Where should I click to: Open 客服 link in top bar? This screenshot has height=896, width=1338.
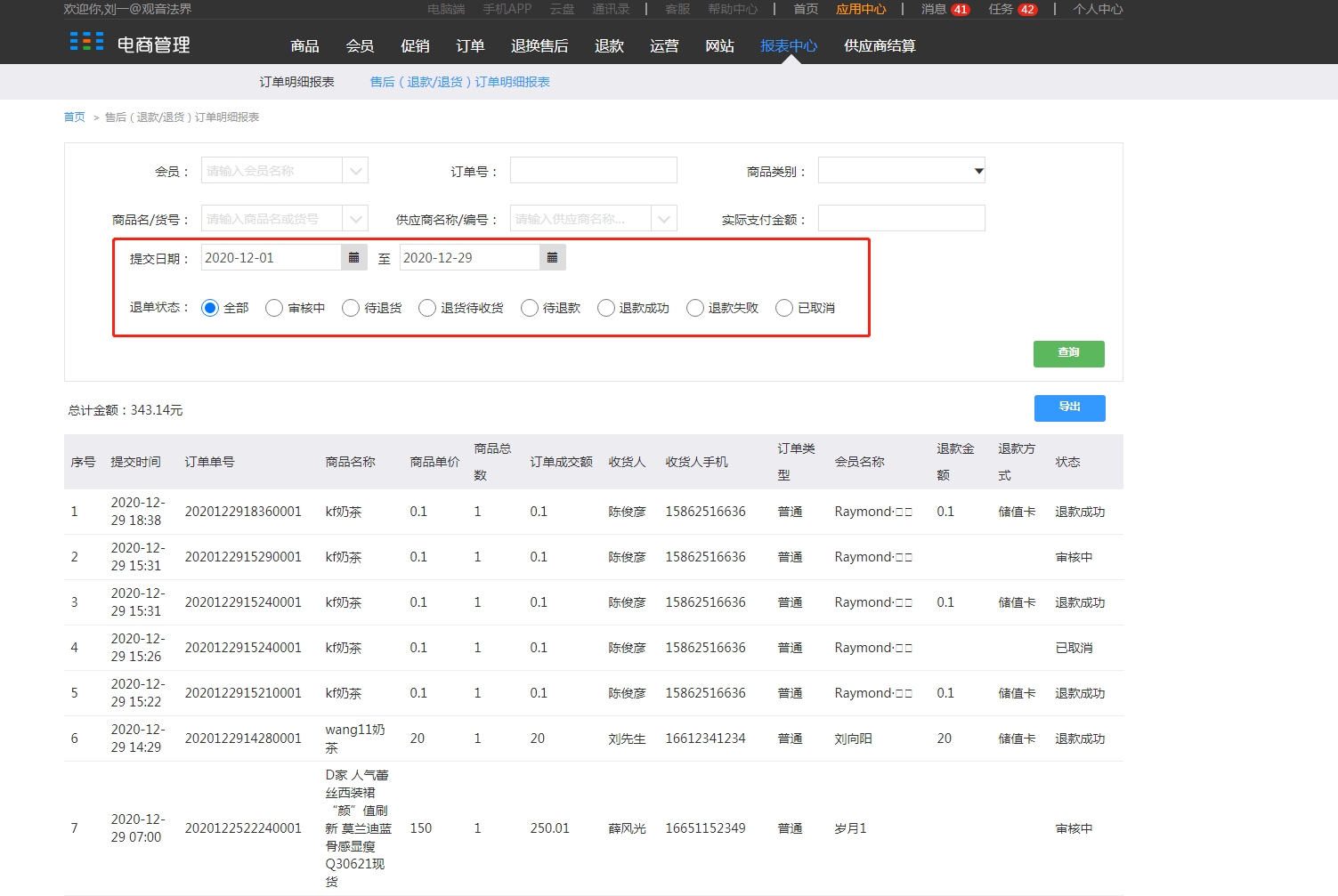tap(677, 9)
